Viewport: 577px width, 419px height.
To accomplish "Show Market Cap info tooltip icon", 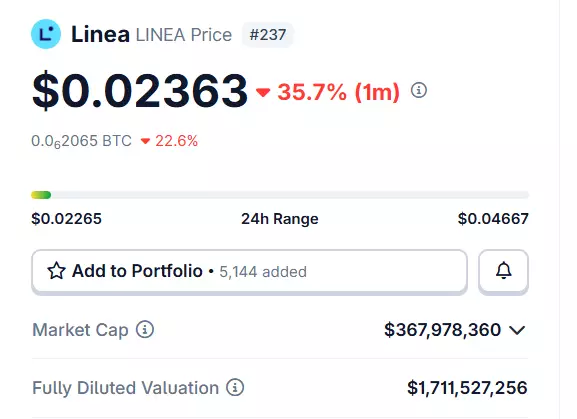I will pyautogui.click(x=145, y=329).
